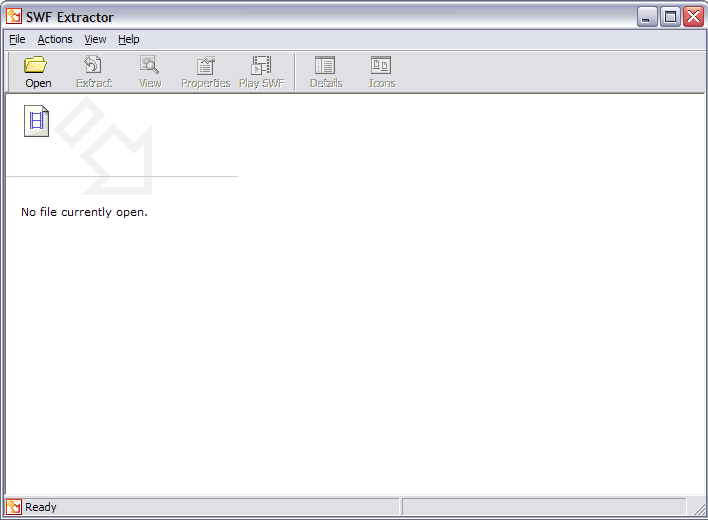Switch to Icons view icon

381,65
